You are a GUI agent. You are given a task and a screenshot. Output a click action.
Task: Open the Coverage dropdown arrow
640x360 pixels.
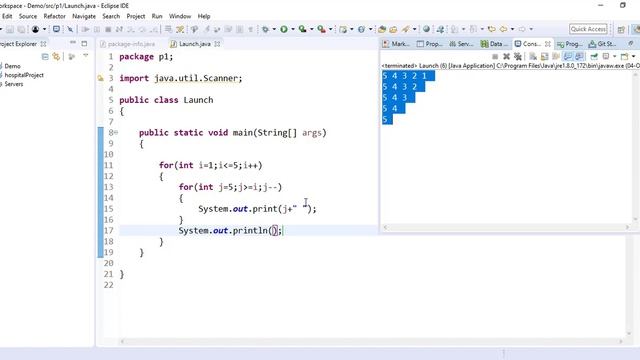tap(311, 29)
